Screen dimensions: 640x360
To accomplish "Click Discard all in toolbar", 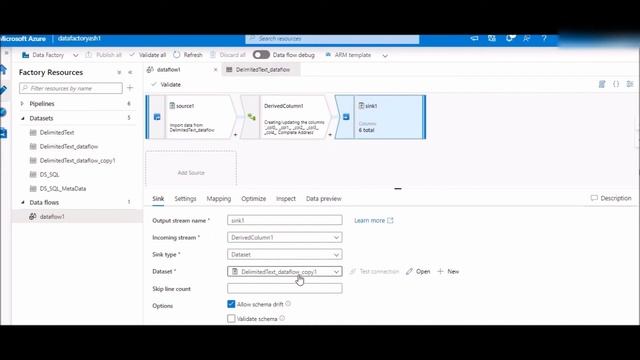I will point(228,55).
